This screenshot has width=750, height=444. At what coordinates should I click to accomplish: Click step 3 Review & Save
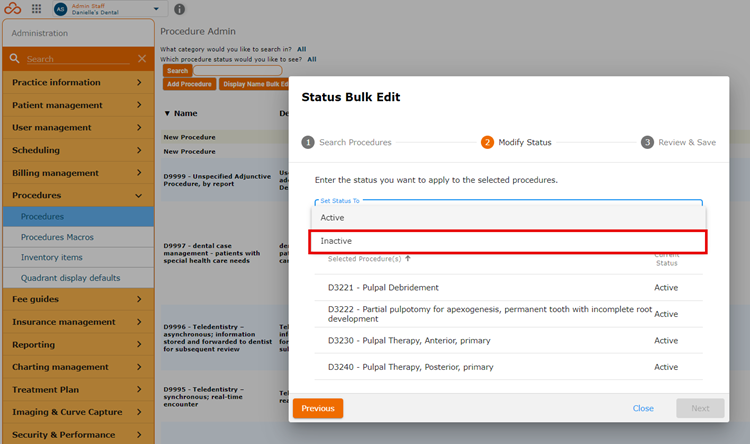coord(678,143)
